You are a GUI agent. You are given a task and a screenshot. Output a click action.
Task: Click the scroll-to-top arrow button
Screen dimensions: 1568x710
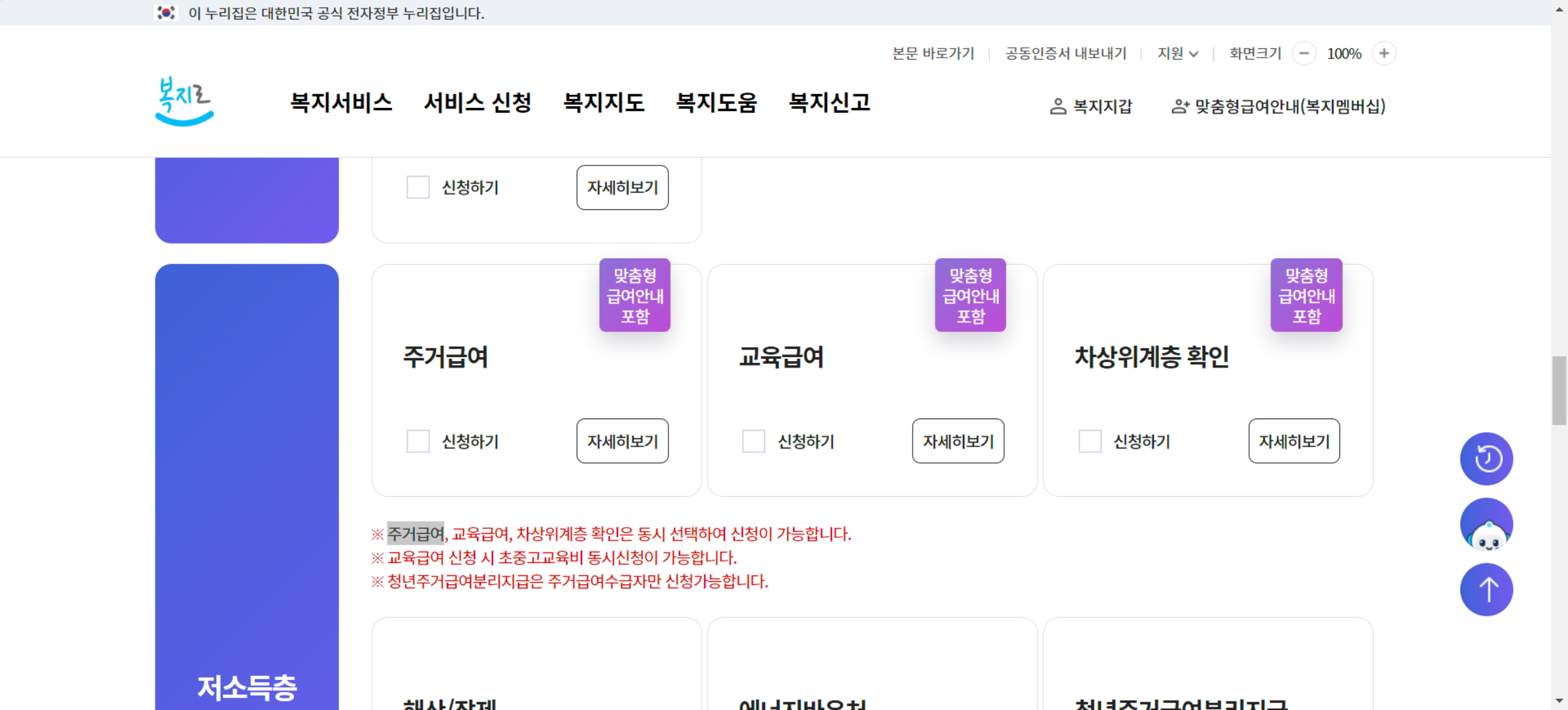click(1486, 590)
